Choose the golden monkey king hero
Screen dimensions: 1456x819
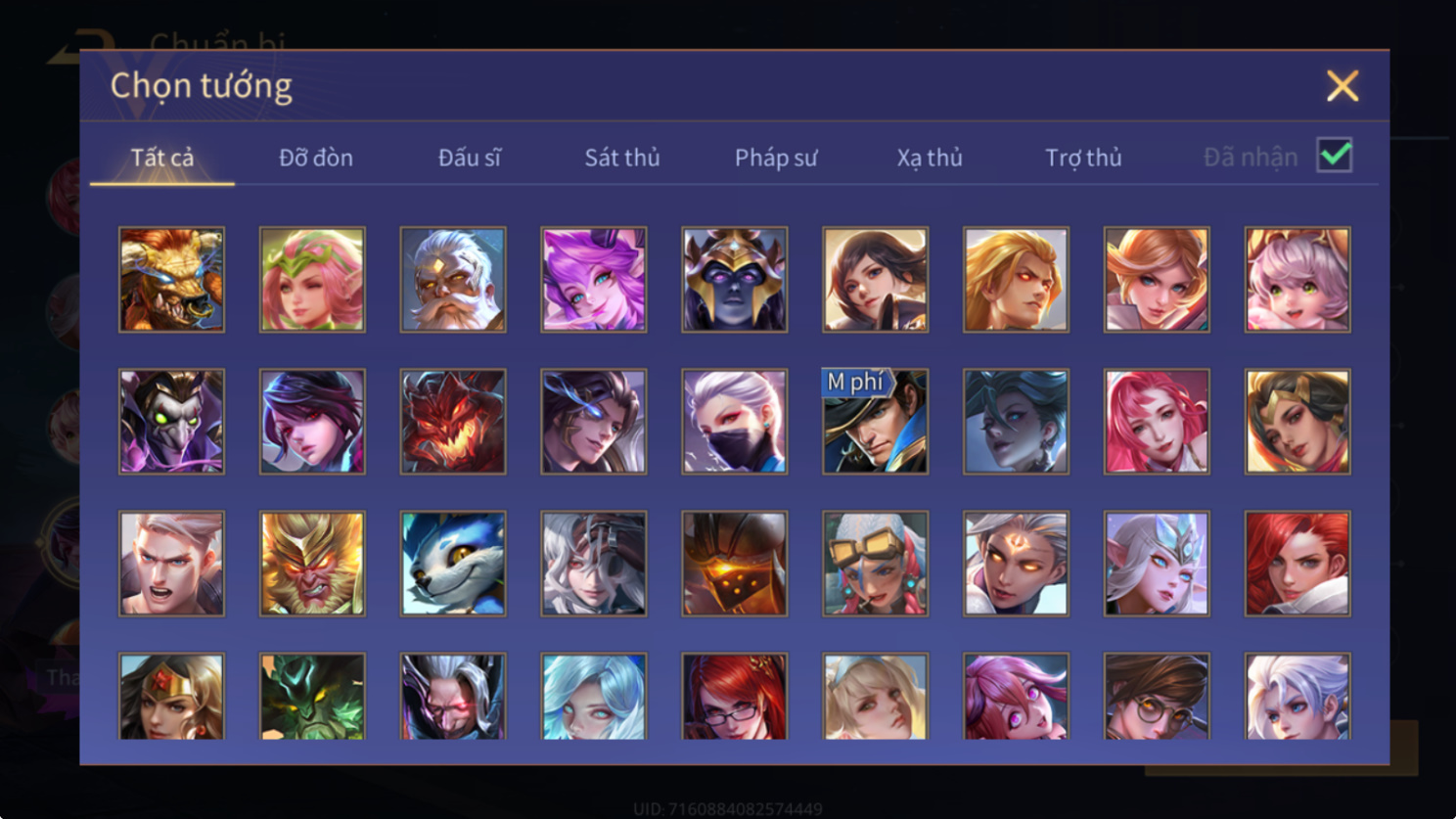pos(312,564)
